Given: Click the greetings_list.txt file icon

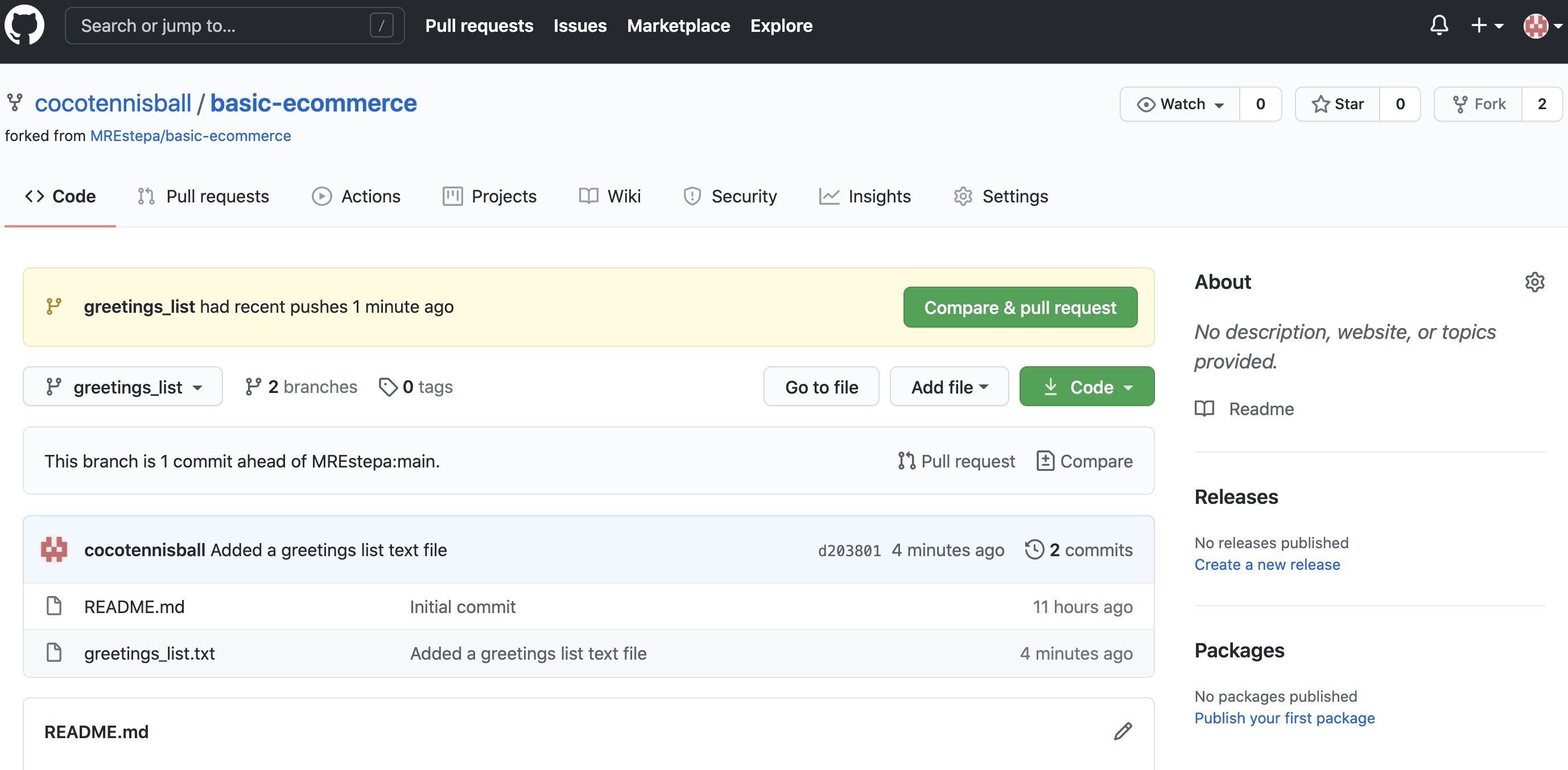Looking at the screenshot, I should [54, 653].
